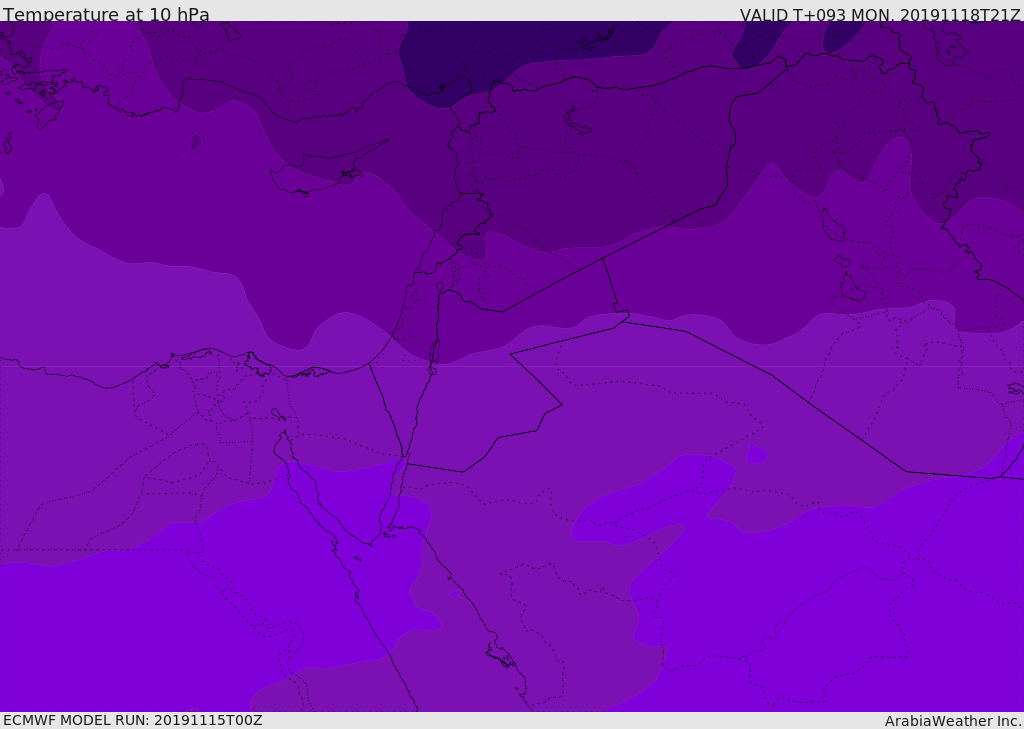Click the 'ECMWF MODEL RUN: 20191115T00Z' text

(x=133, y=720)
